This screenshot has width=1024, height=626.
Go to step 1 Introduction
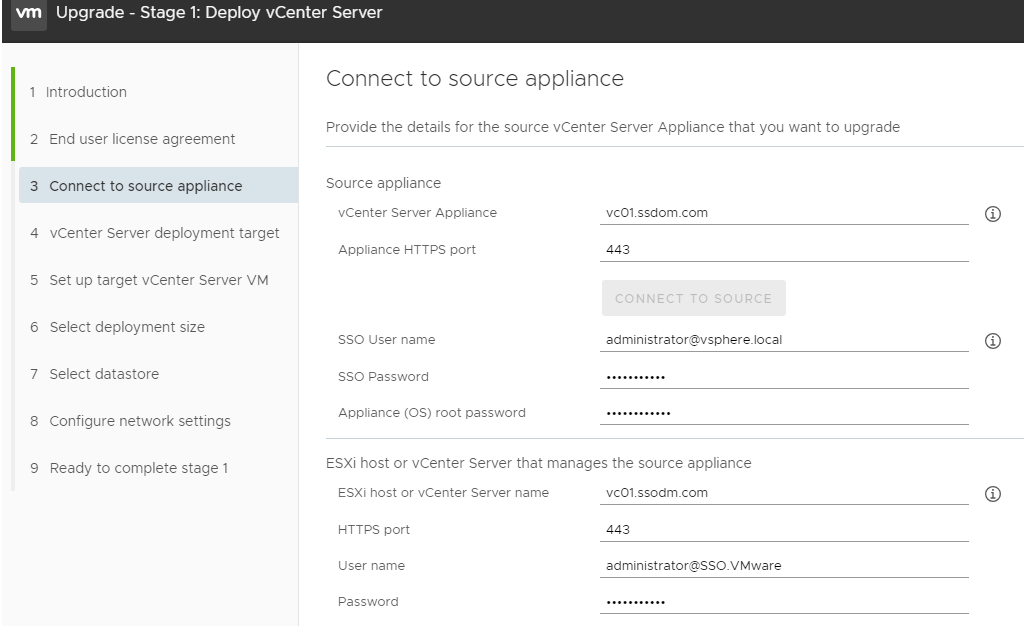click(x=78, y=92)
